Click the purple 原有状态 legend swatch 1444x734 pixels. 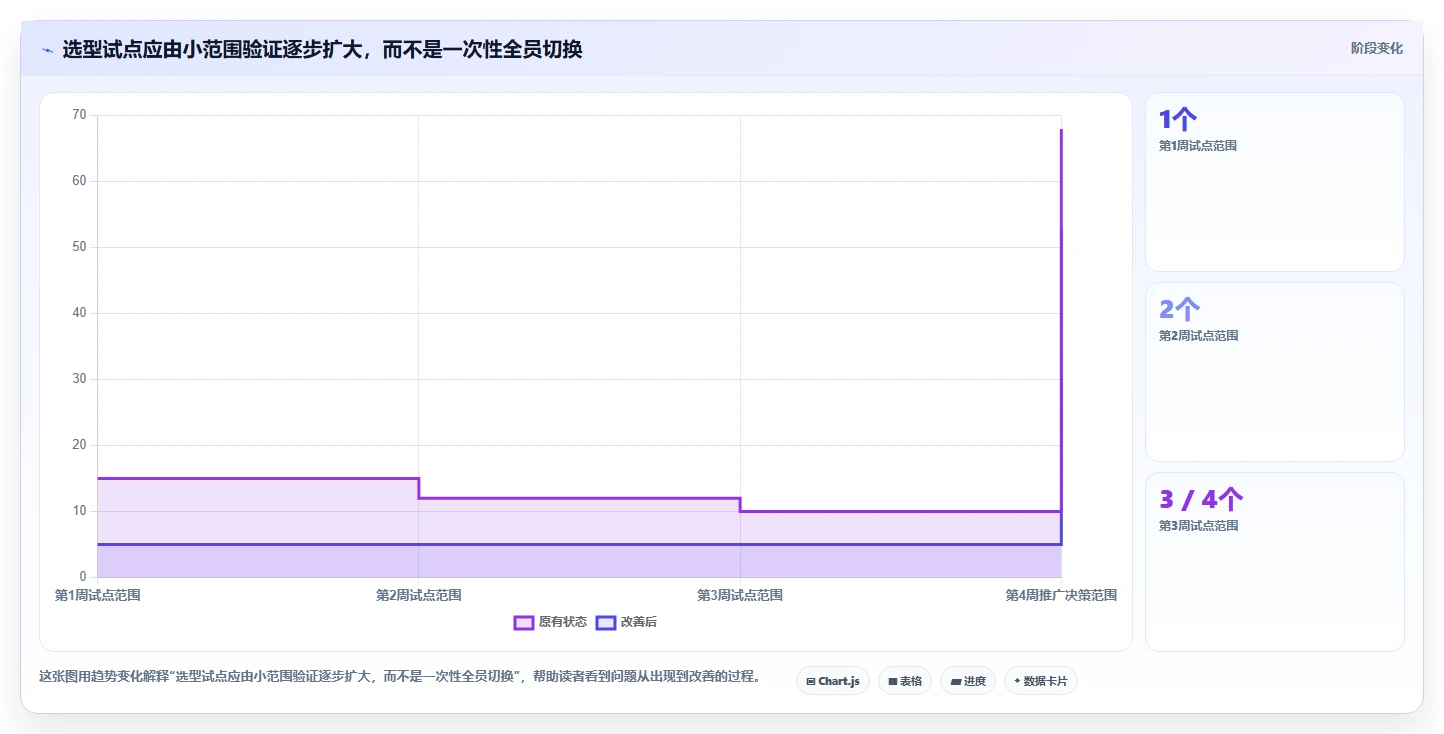tap(524, 622)
